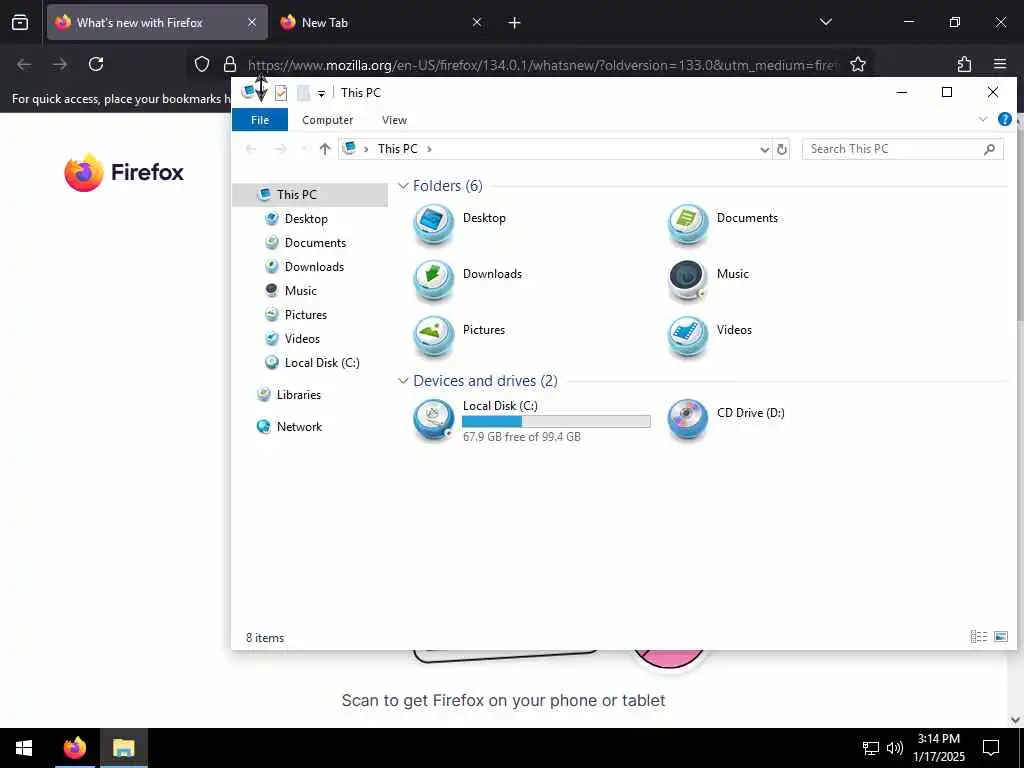The image size is (1024, 768).
Task: Close the New Tab tab in Firefox
Action: pyautogui.click(x=477, y=23)
